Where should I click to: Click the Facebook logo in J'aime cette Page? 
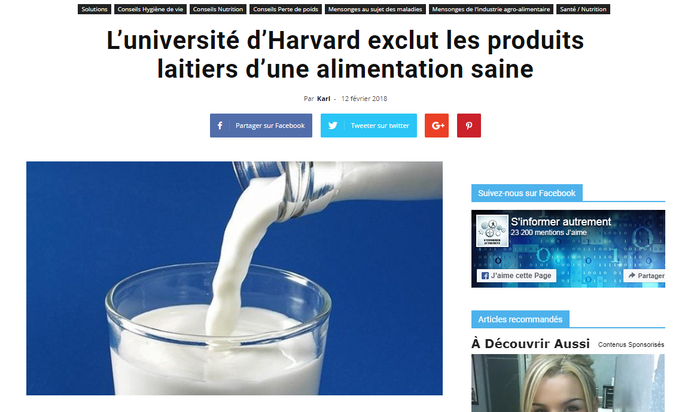click(484, 276)
